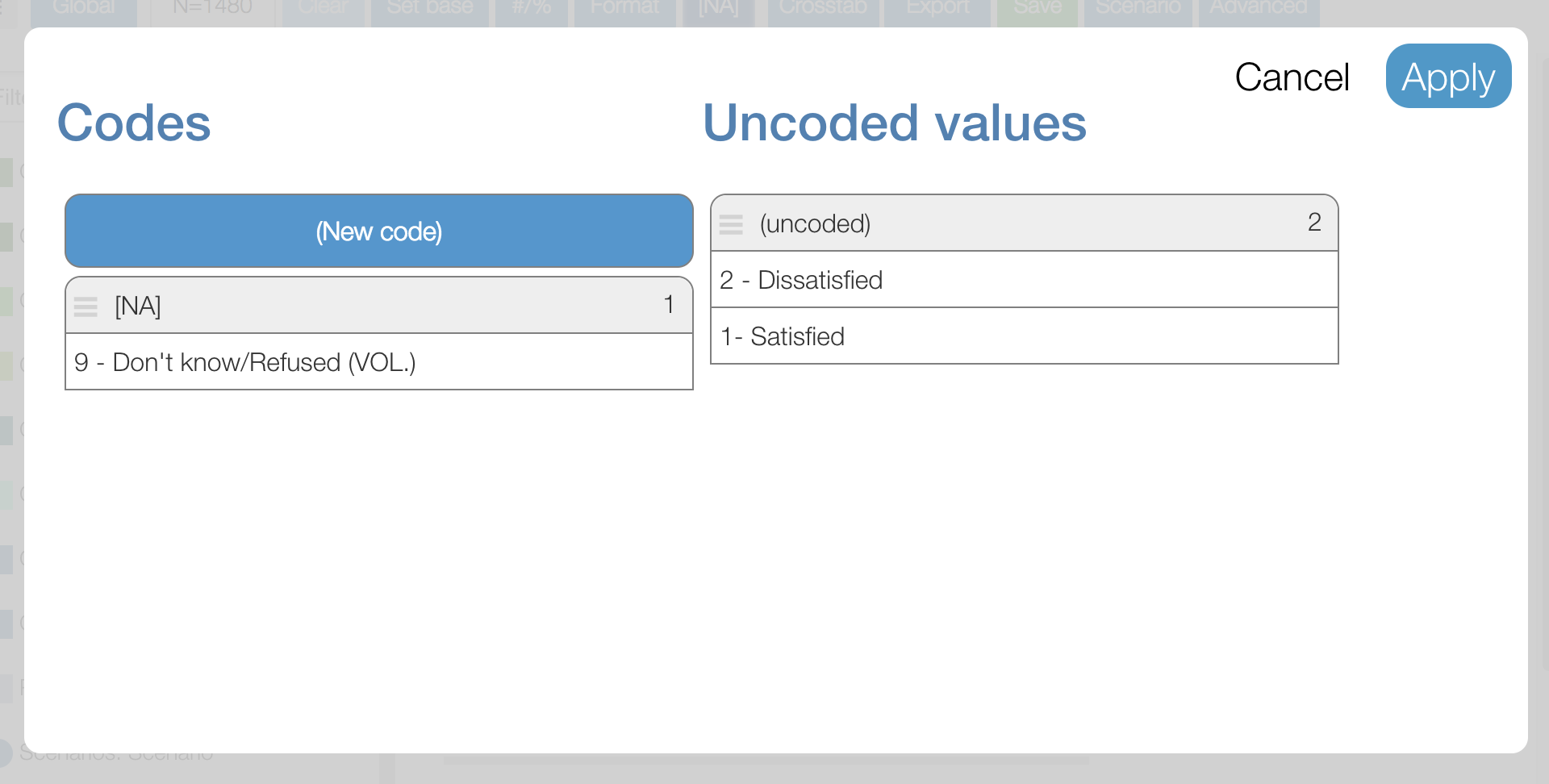Click the count 2 on the (uncoded) group

click(x=1314, y=222)
